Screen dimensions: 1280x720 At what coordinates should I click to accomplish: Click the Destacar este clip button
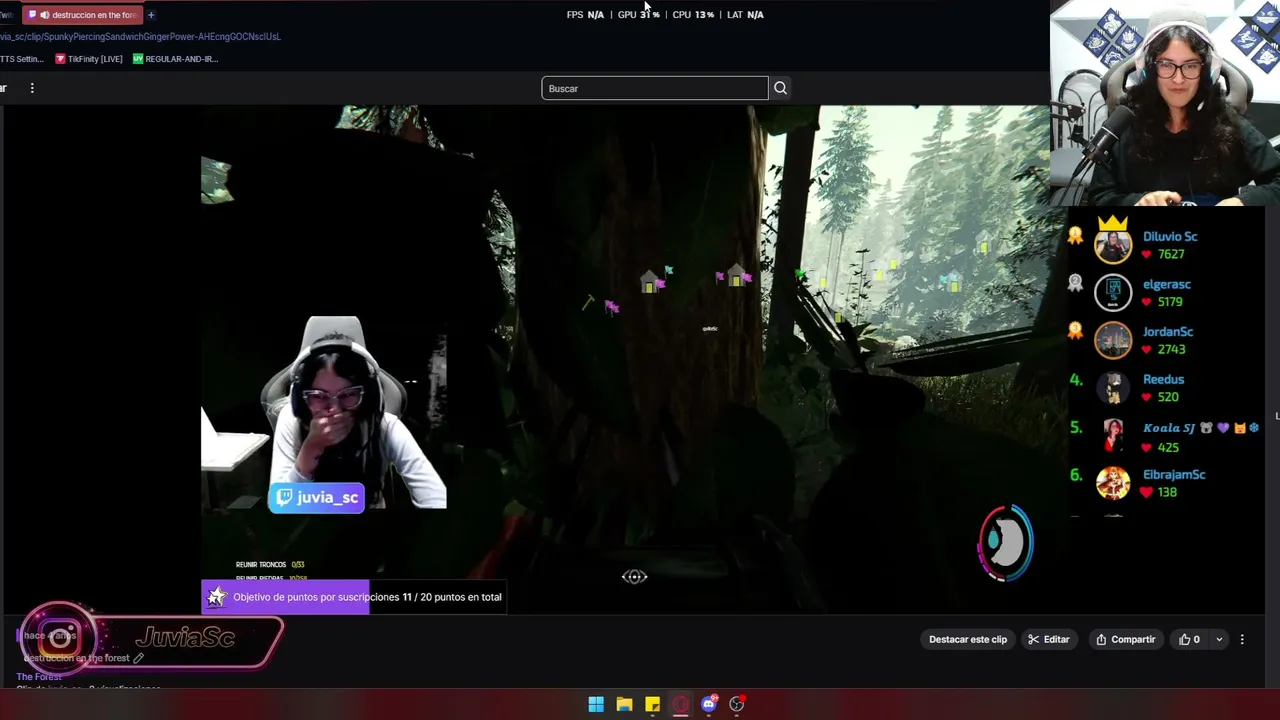(968, 639)
